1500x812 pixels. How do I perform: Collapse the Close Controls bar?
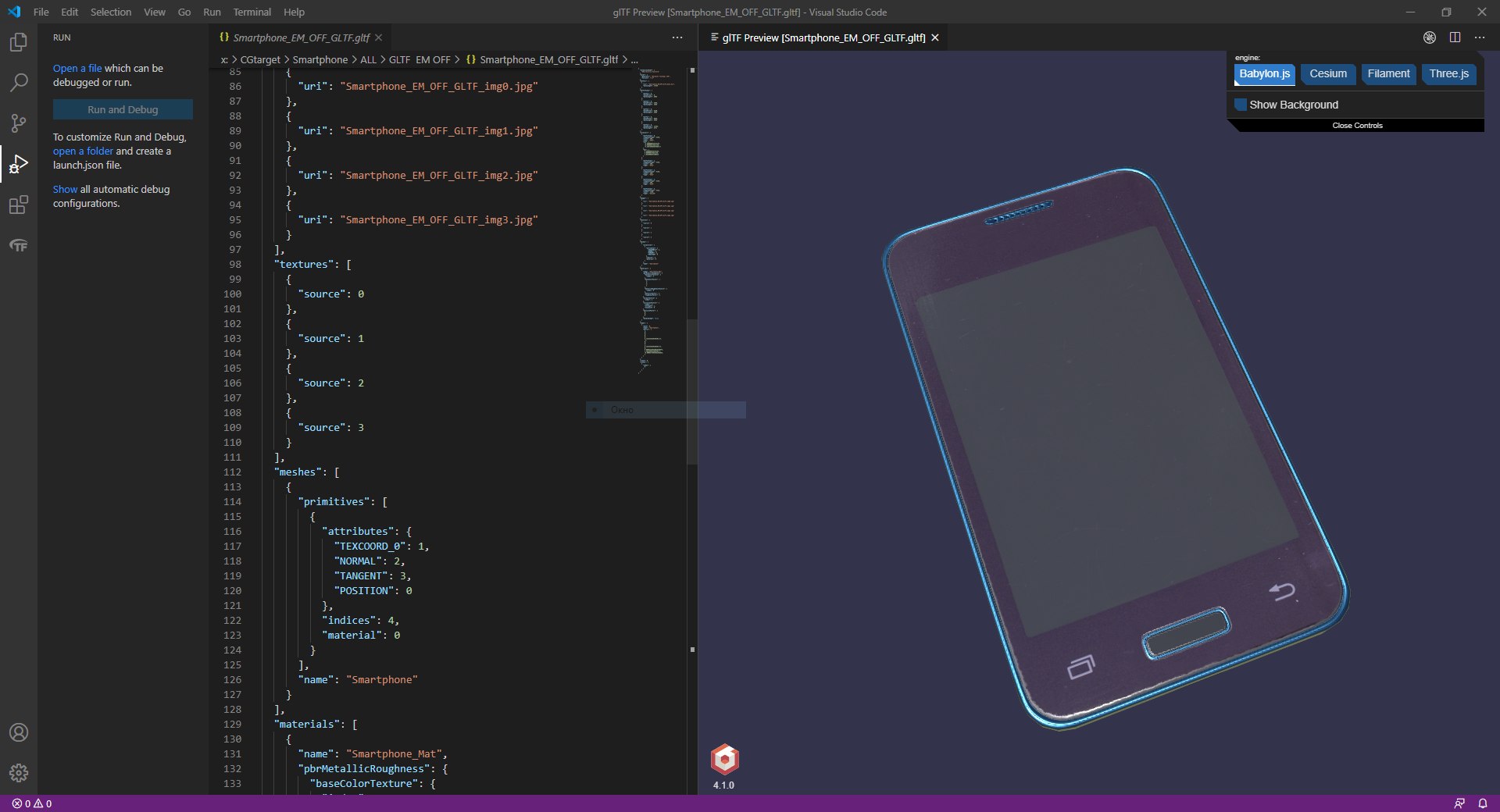pyautogui.click(x=1357, y=126)
